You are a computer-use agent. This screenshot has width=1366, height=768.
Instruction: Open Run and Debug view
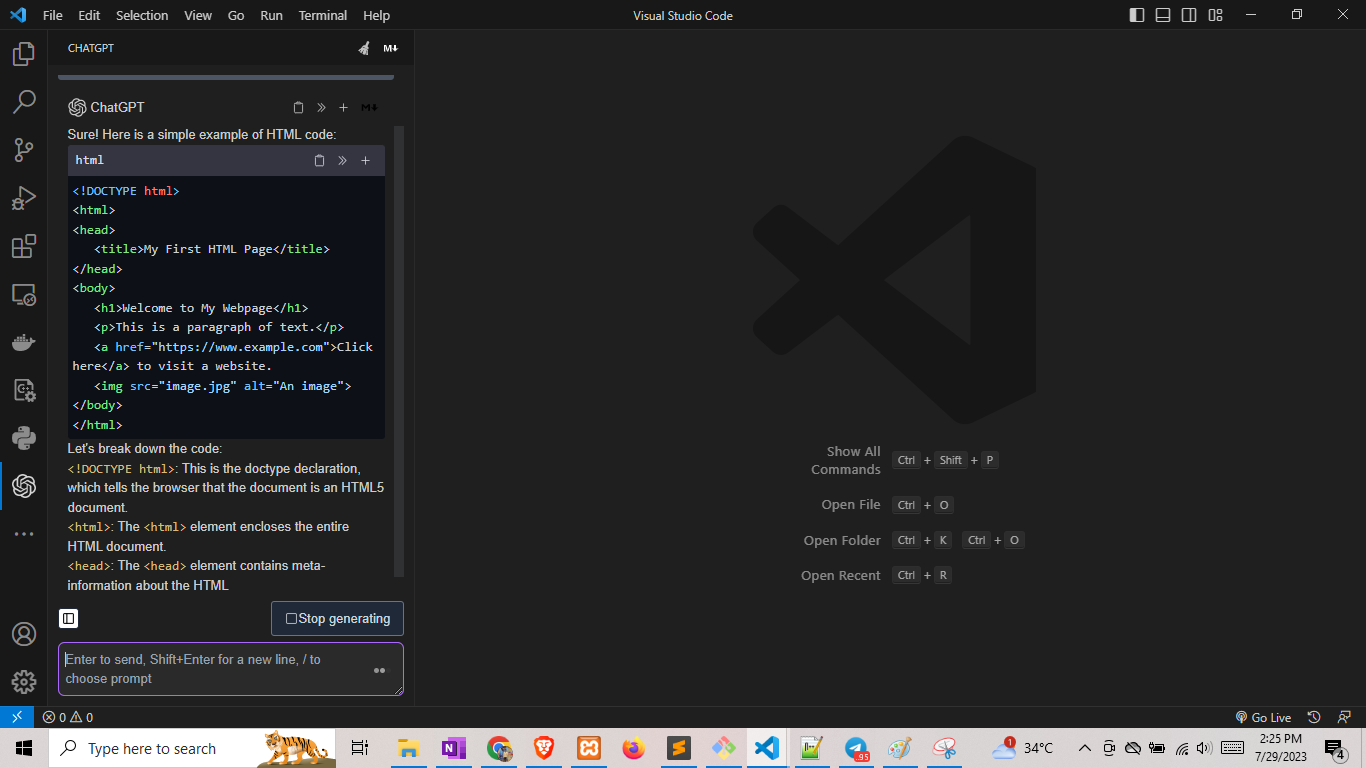click(24, 198)
